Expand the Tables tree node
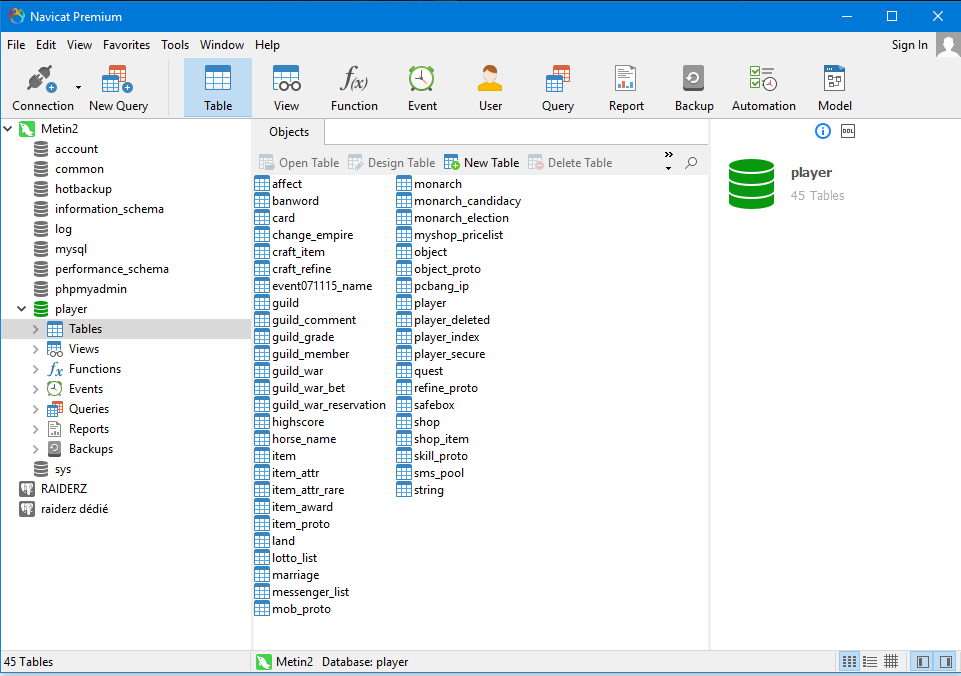The image size is (961, 676). [x=36, y=329]
